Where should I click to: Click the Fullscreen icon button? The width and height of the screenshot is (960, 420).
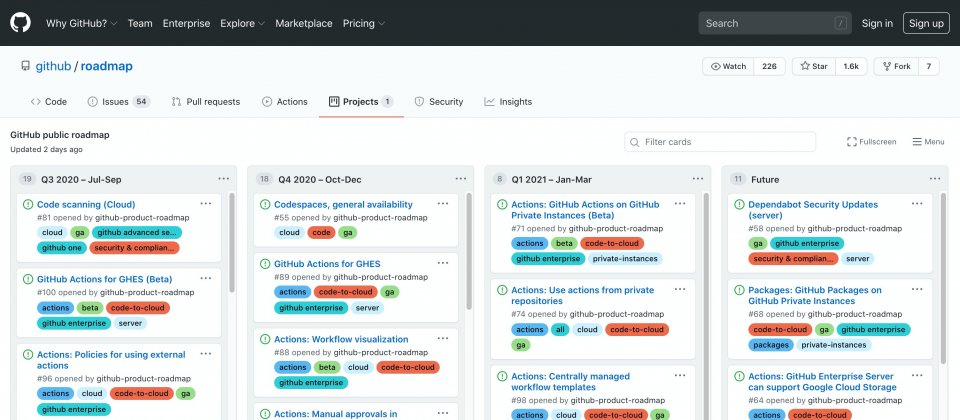[x=852, y=141]
